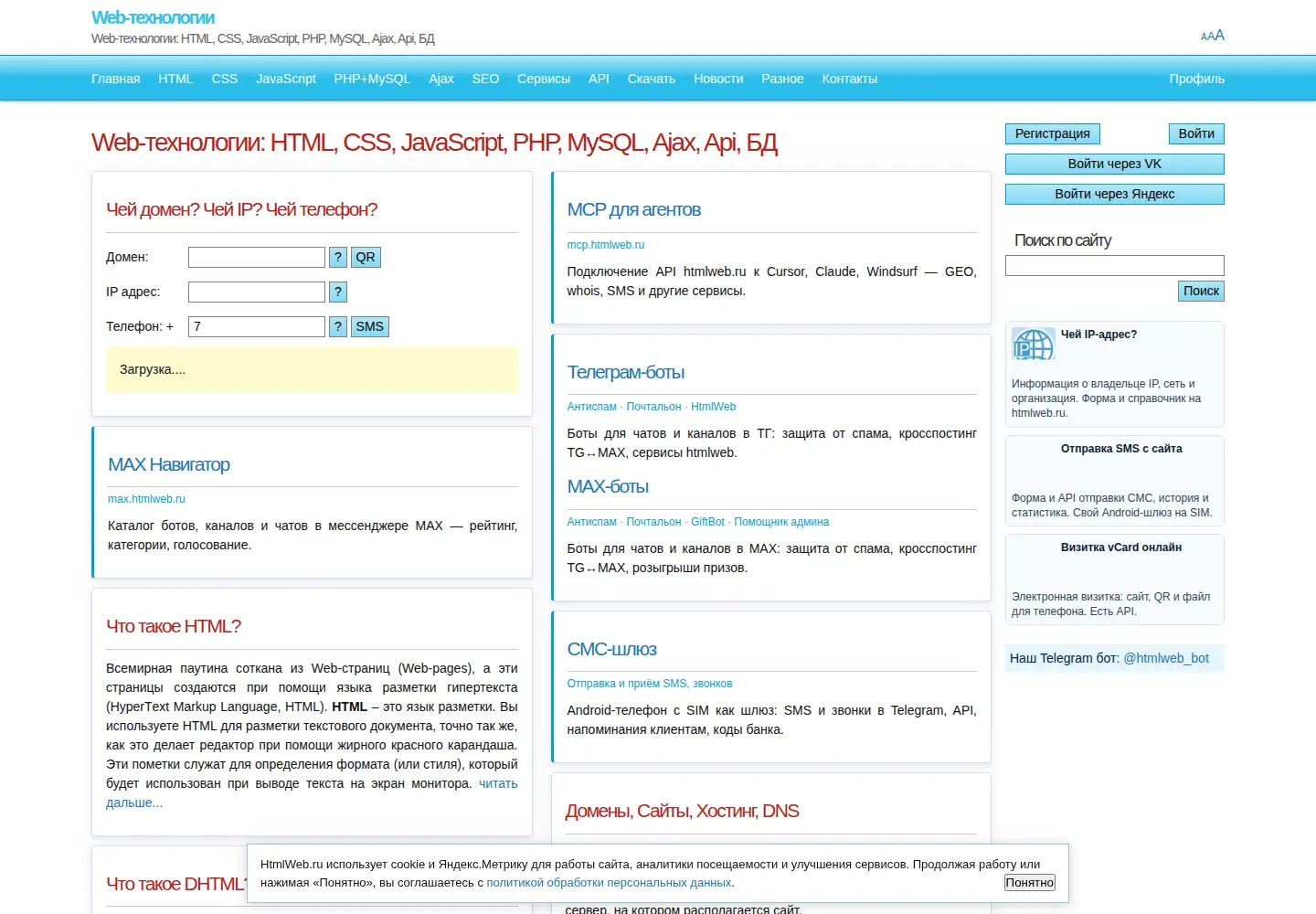Select API in the navigation bar
Screen dimensions: 1316x914
coord(599,79)
